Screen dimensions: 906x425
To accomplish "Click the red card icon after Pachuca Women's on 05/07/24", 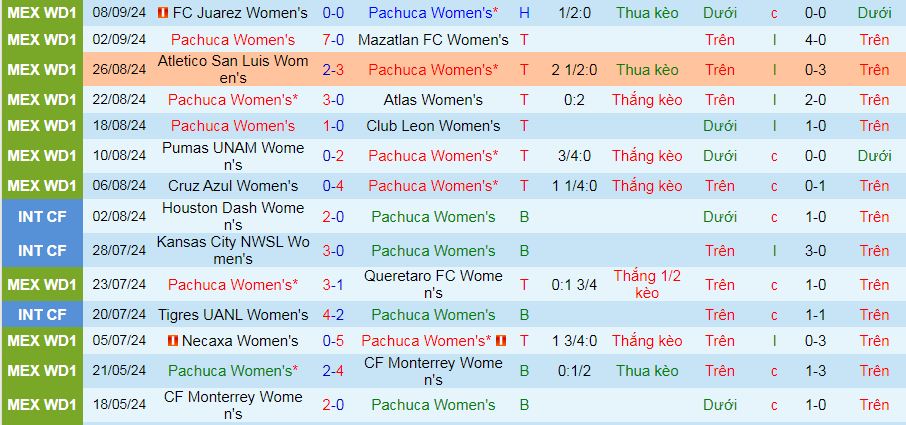I will 501,341.
